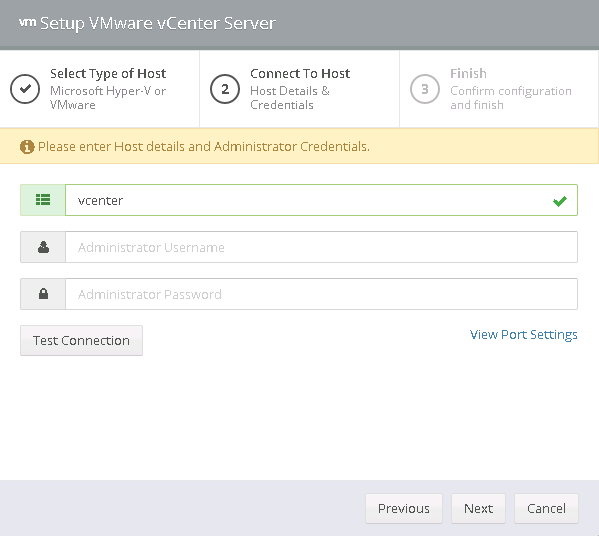Open the Connect To Host step
Viewport: 599px width, 536px height.
click(300, 89)
